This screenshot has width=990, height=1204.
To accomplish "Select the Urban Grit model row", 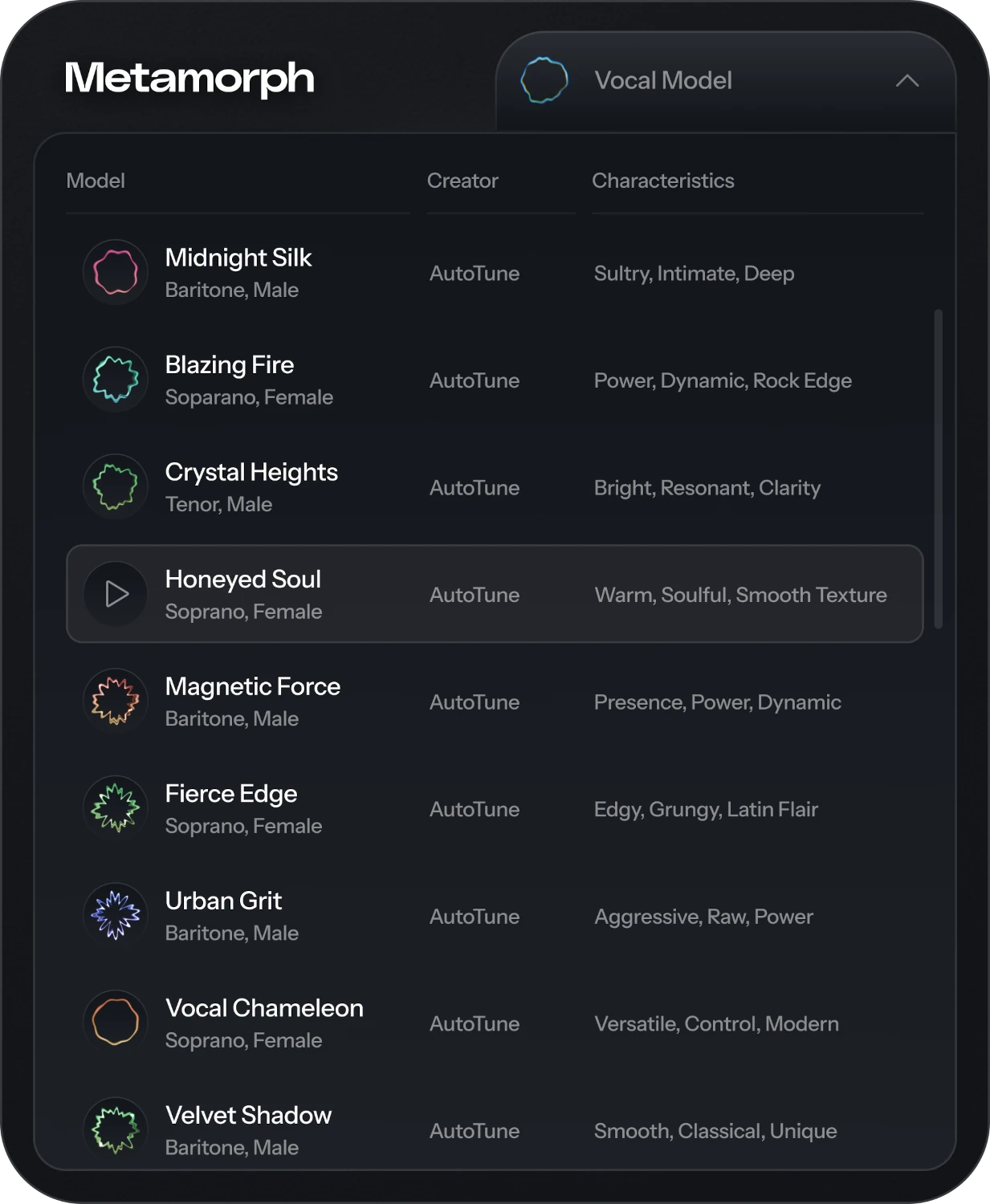I will tap(495, 915).
